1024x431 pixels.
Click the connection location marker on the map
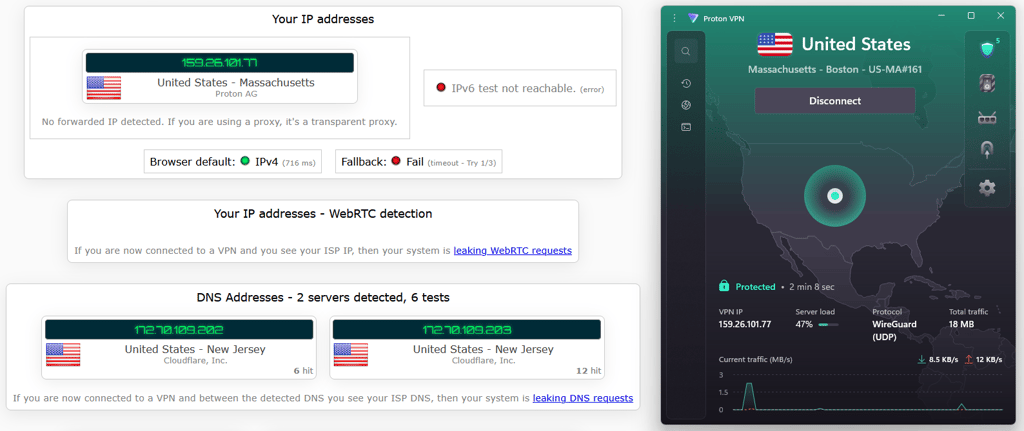click(x=834, y=195)
